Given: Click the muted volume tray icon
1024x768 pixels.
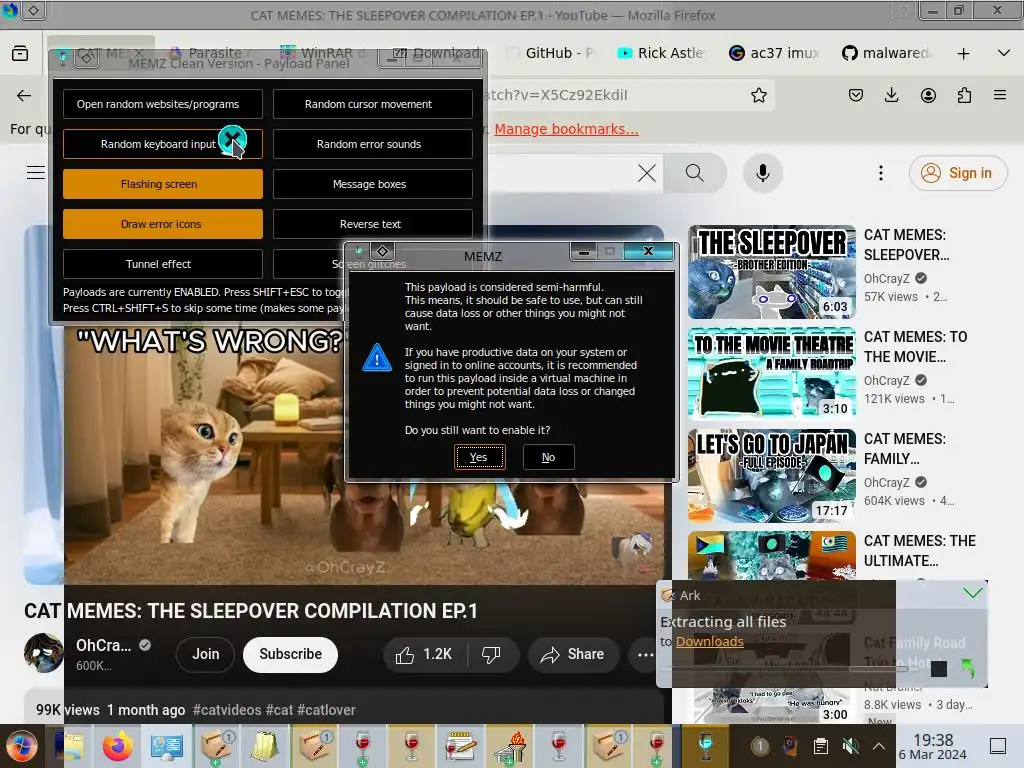Looking at the screenshot, I should point(850,746).
